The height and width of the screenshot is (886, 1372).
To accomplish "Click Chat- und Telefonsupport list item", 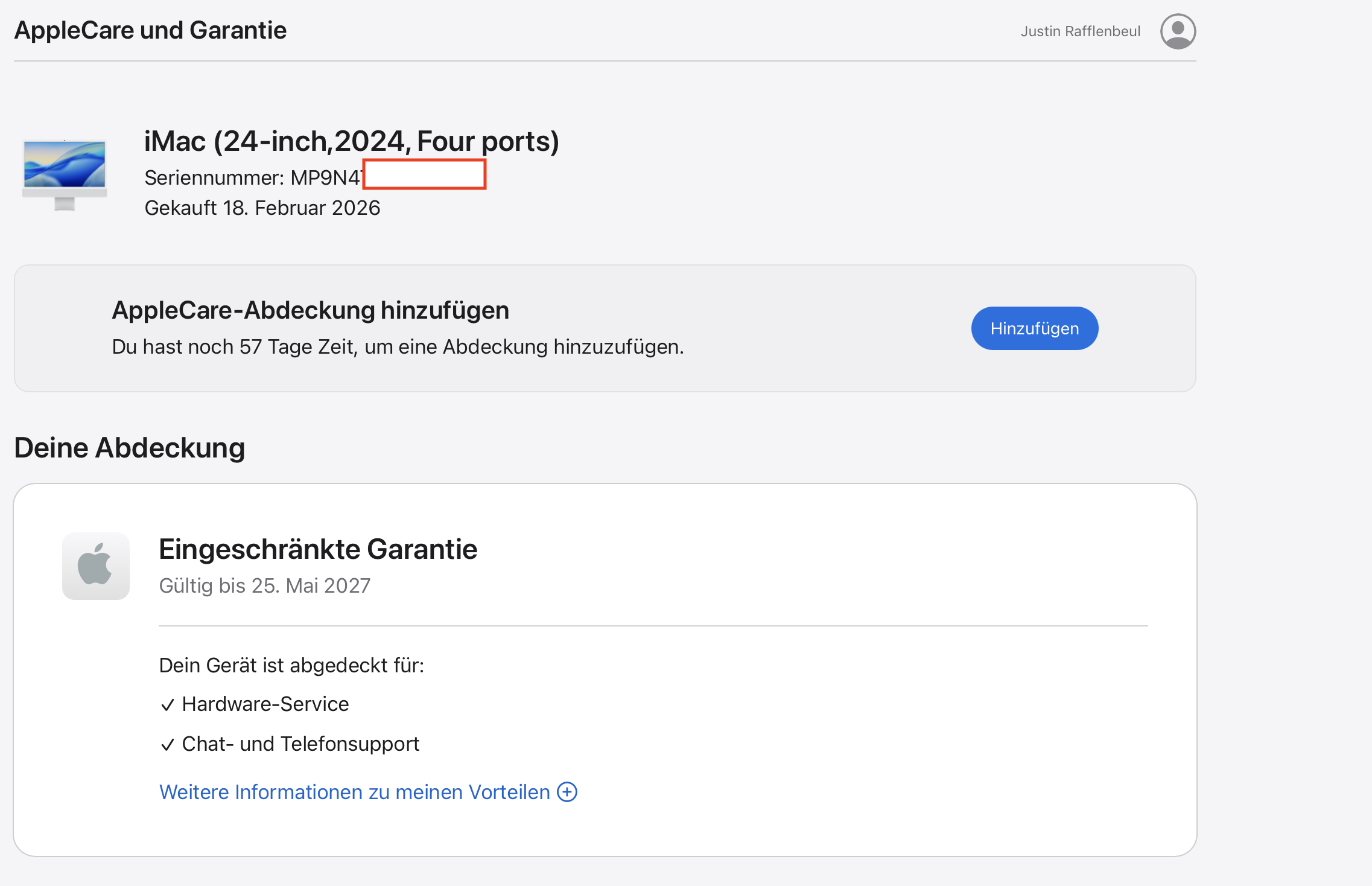I will [290, 744].
